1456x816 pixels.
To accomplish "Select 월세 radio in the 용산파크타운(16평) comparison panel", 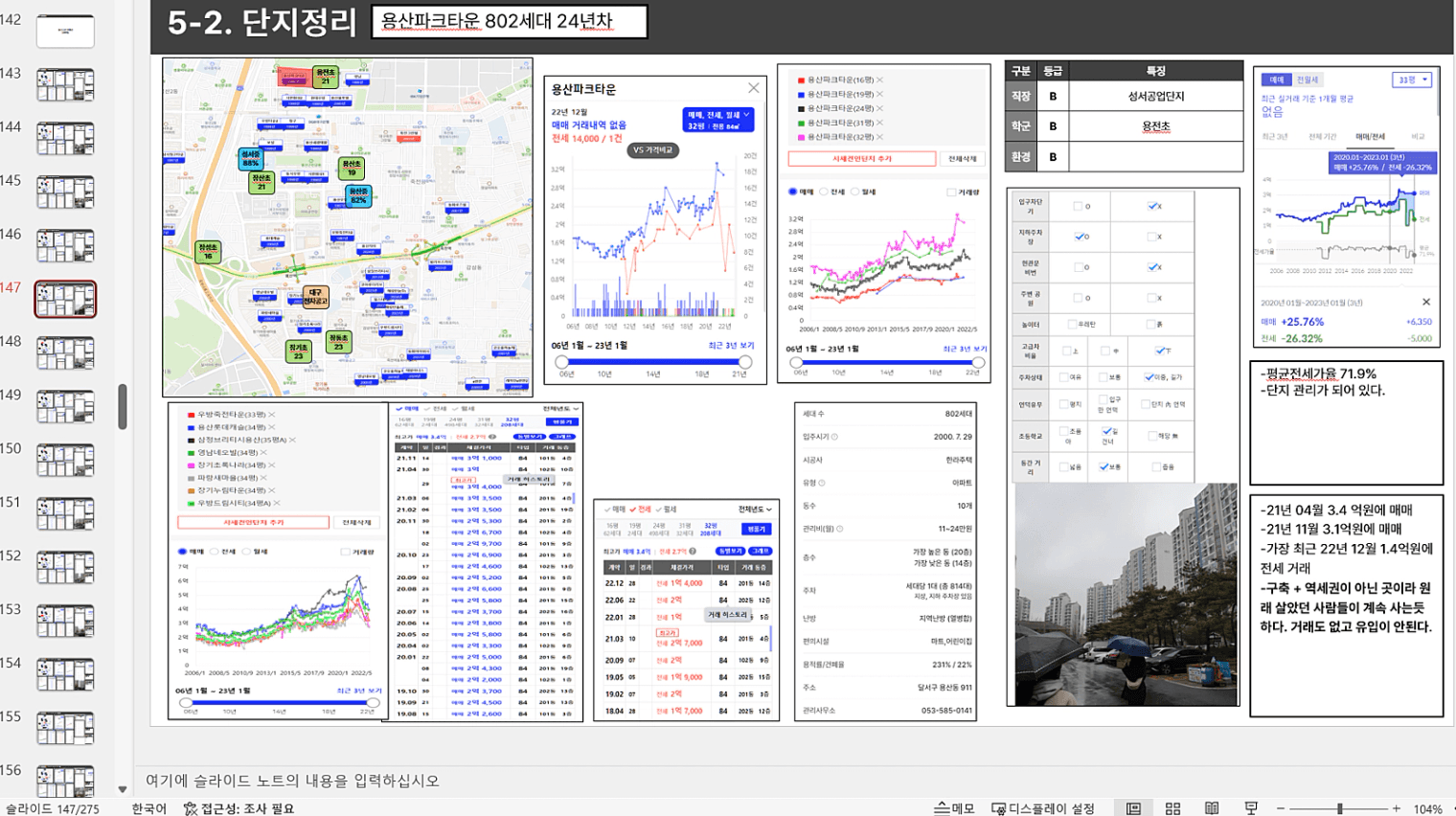I will coord(855,192).
